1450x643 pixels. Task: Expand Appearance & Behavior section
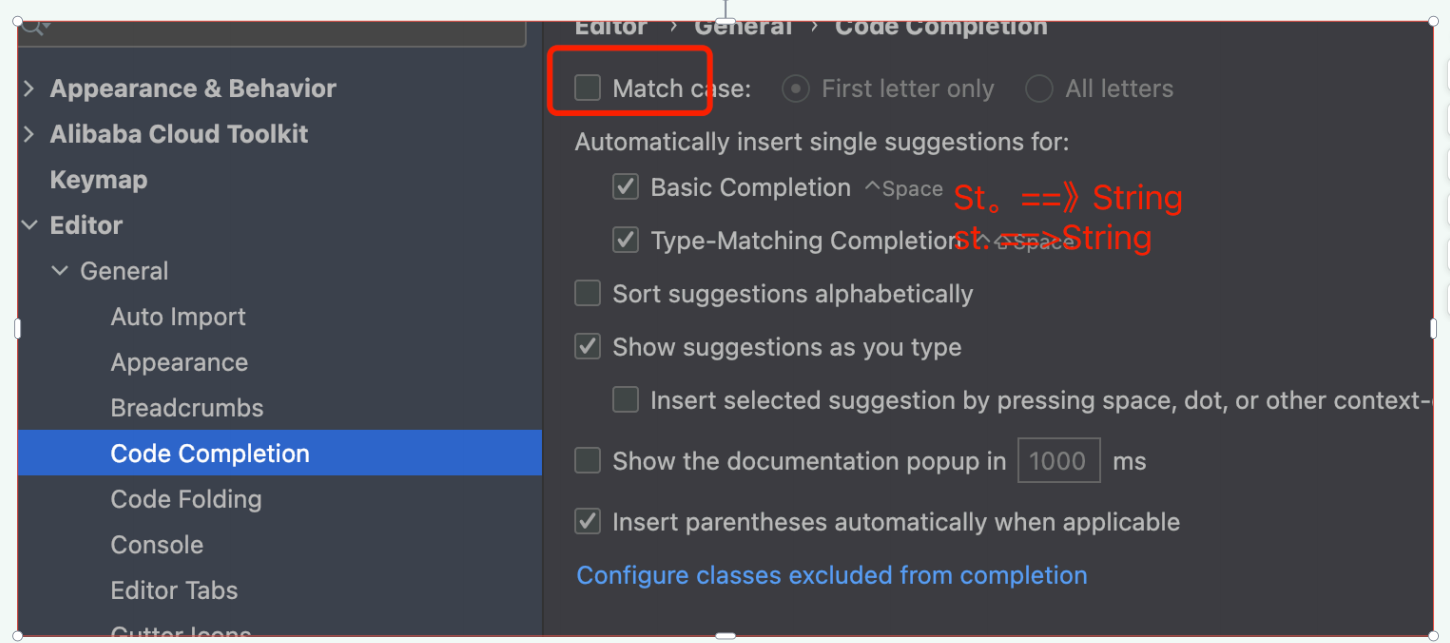29,88
